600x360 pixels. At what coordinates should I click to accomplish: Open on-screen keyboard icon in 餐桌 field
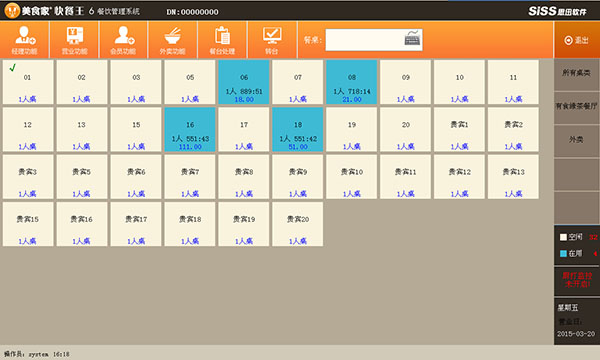pyautogui.click(x=412, y=38)
